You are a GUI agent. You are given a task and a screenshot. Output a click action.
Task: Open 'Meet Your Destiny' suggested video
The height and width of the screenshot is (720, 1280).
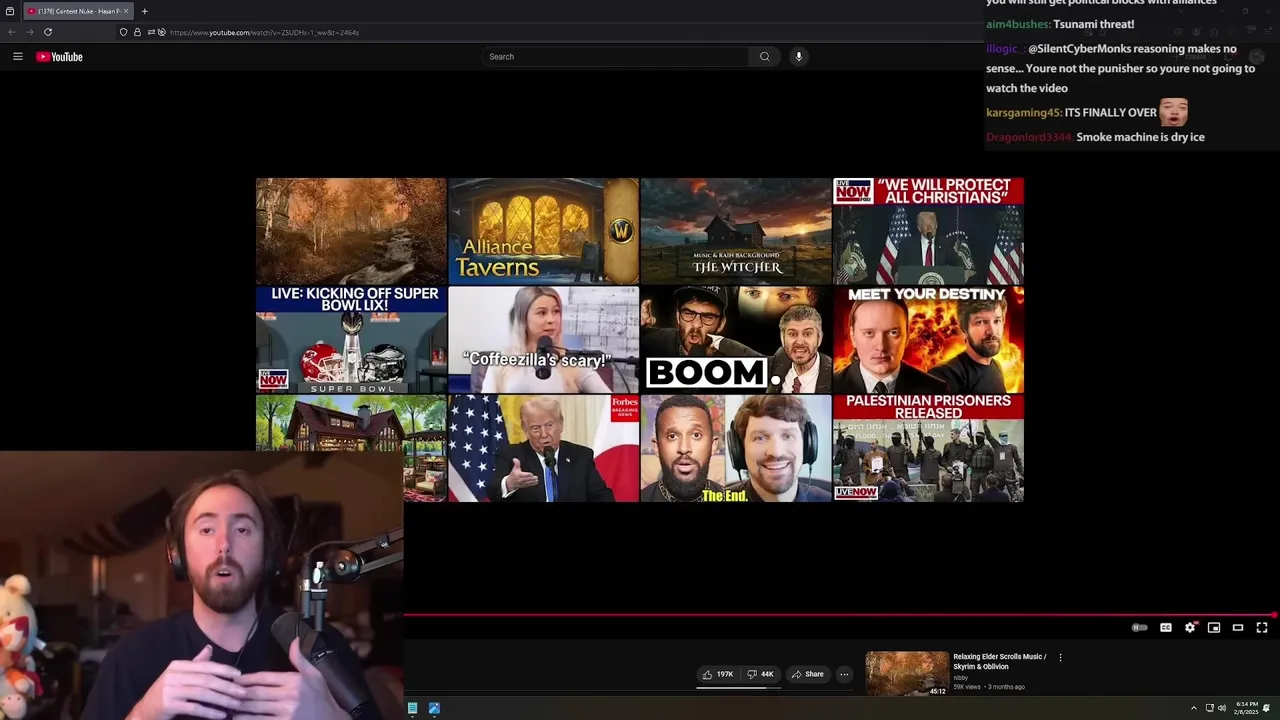(x=928, y=339)
